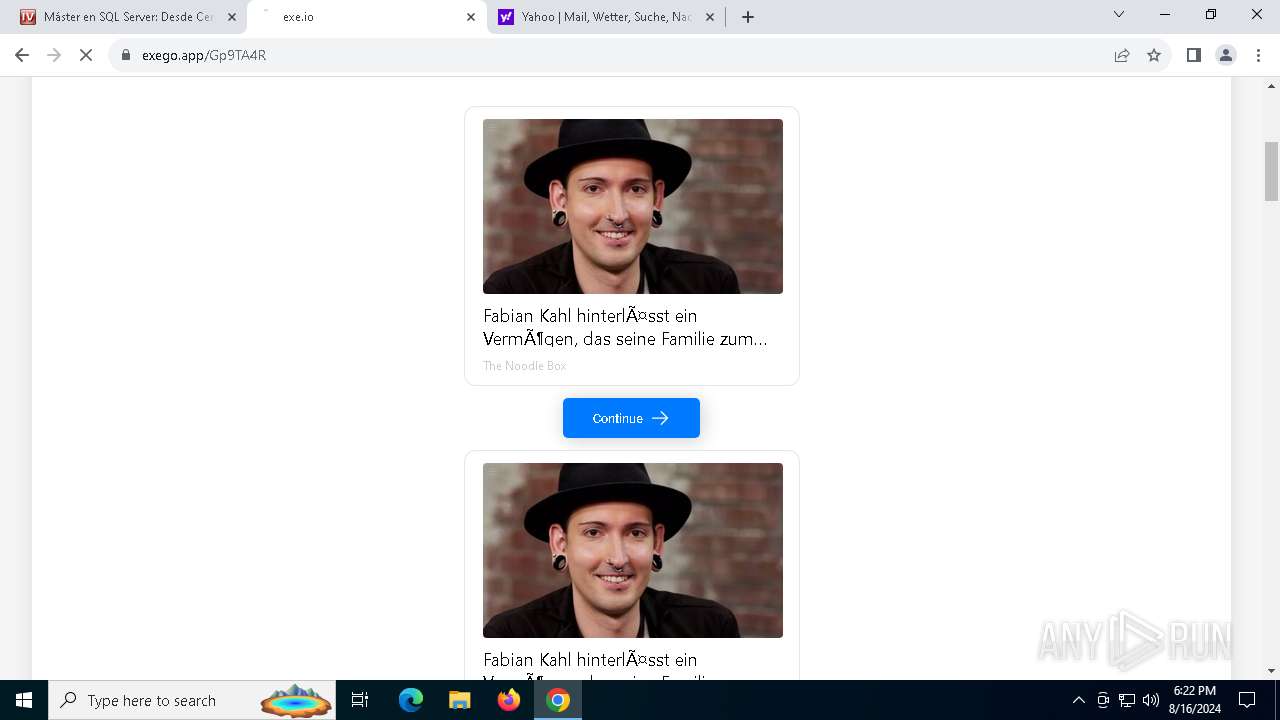The width and height of the screenshot is (1280, 720).
Task: Open the Chrome profile menu
Action: 1225,55
